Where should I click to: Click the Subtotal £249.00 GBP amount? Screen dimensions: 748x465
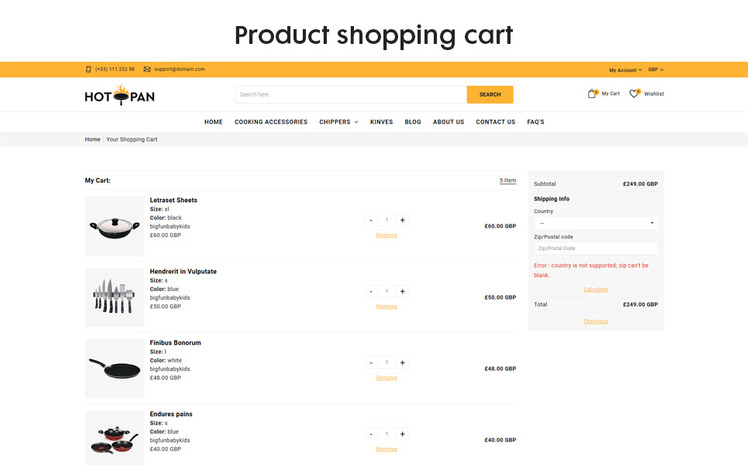[640, 184]
